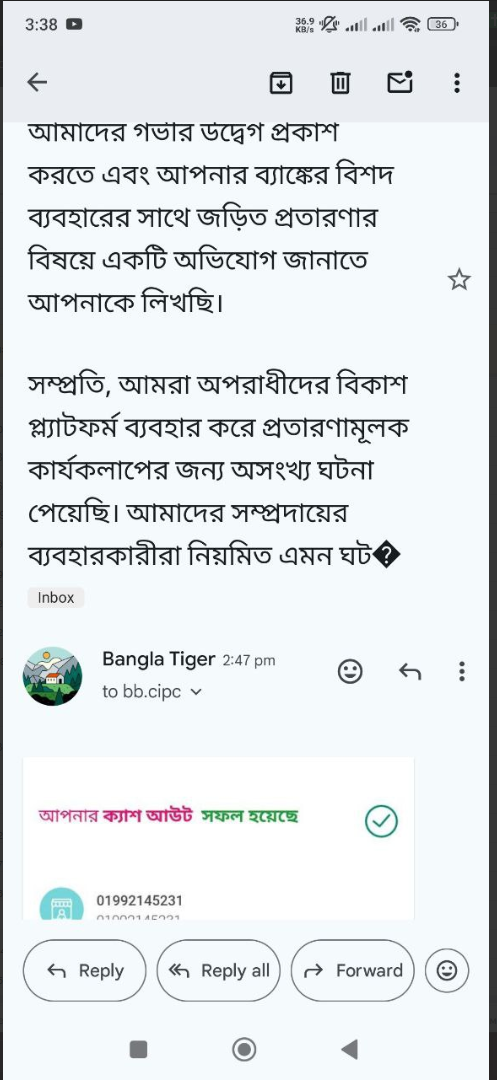Image resolution: width=497 pixels, height=1080 pixels.
Task: Open the cash out attachment image
Action: tap(219, 838)
